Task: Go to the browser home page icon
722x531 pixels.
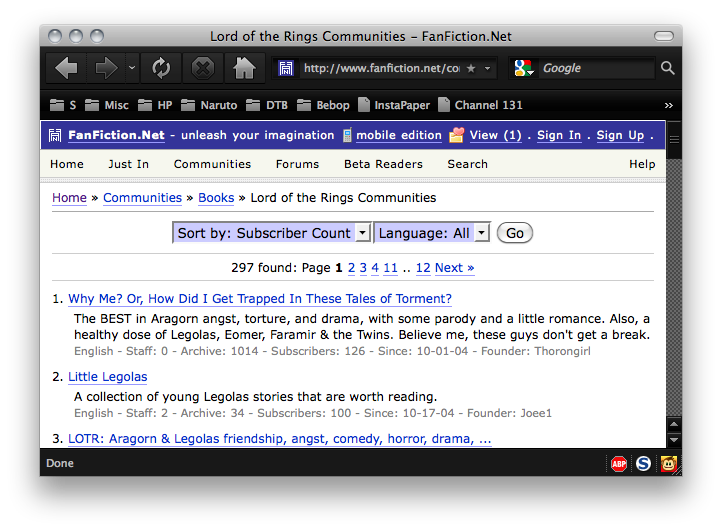Action: tap(244, 68)
